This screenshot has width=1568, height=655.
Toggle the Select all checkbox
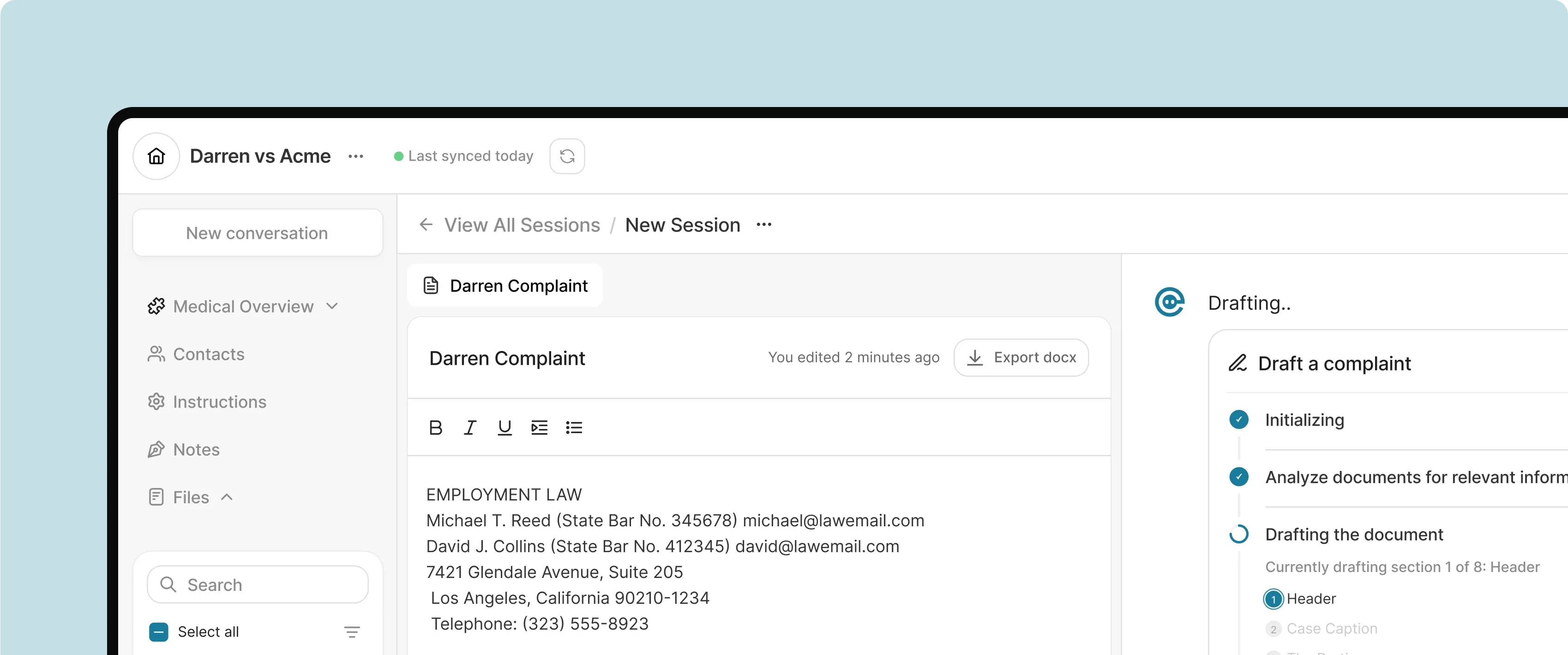pyautogui.click(x=159, y=632)
